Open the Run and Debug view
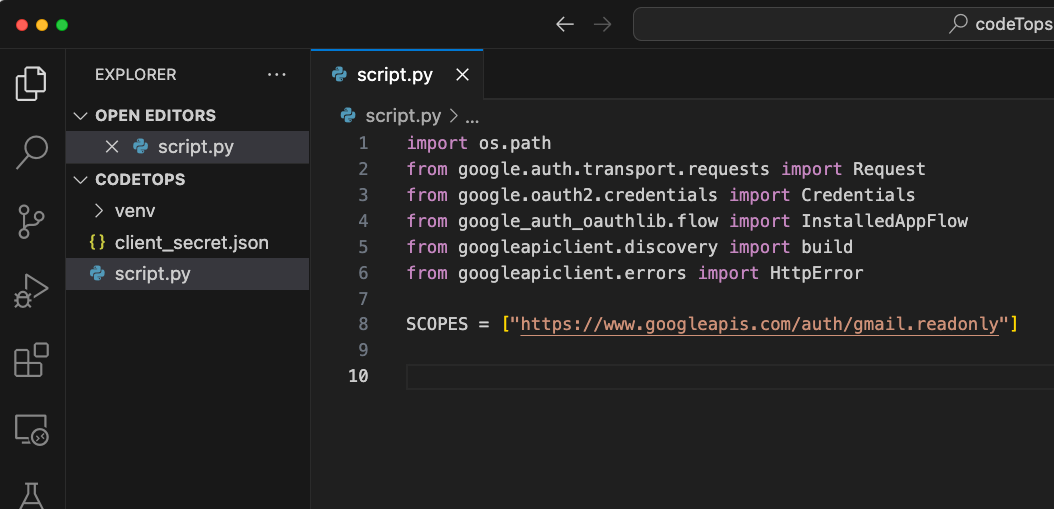The width and height of the screenshot is (1054, 509). tap(31, 290)
